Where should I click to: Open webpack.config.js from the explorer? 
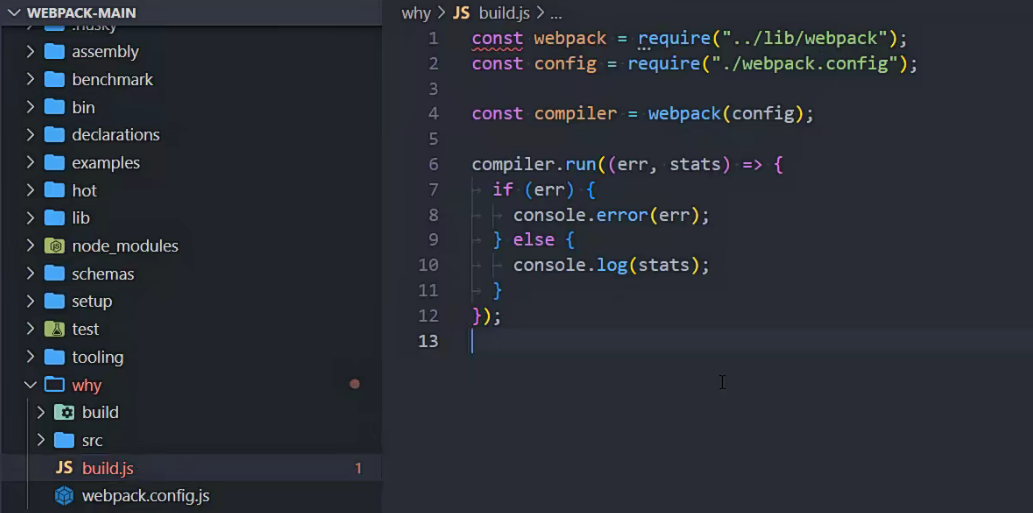pos(145,496)
